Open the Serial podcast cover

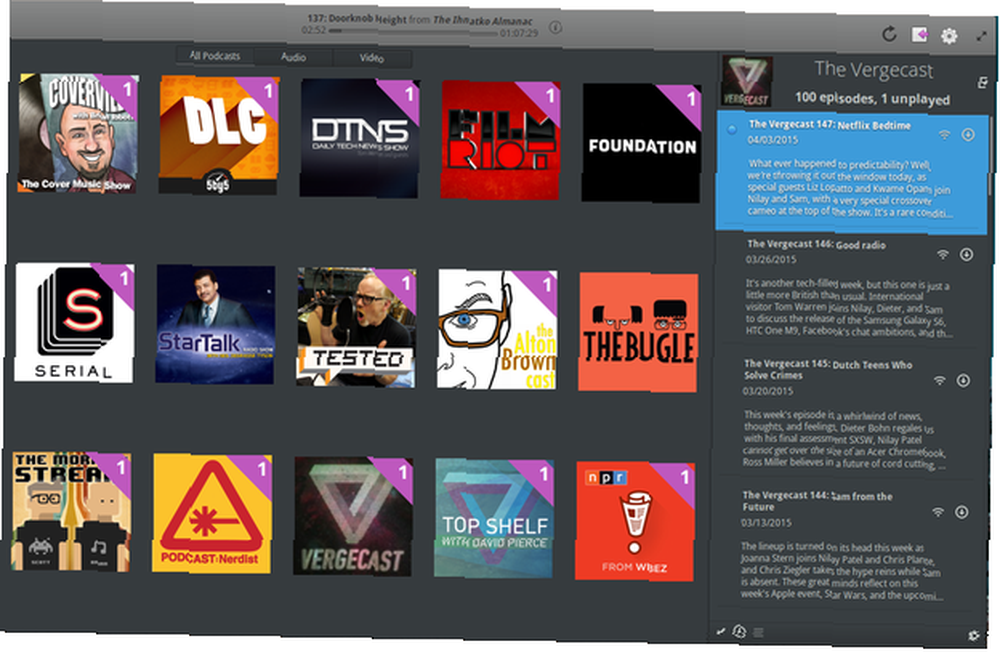(75, 323)
